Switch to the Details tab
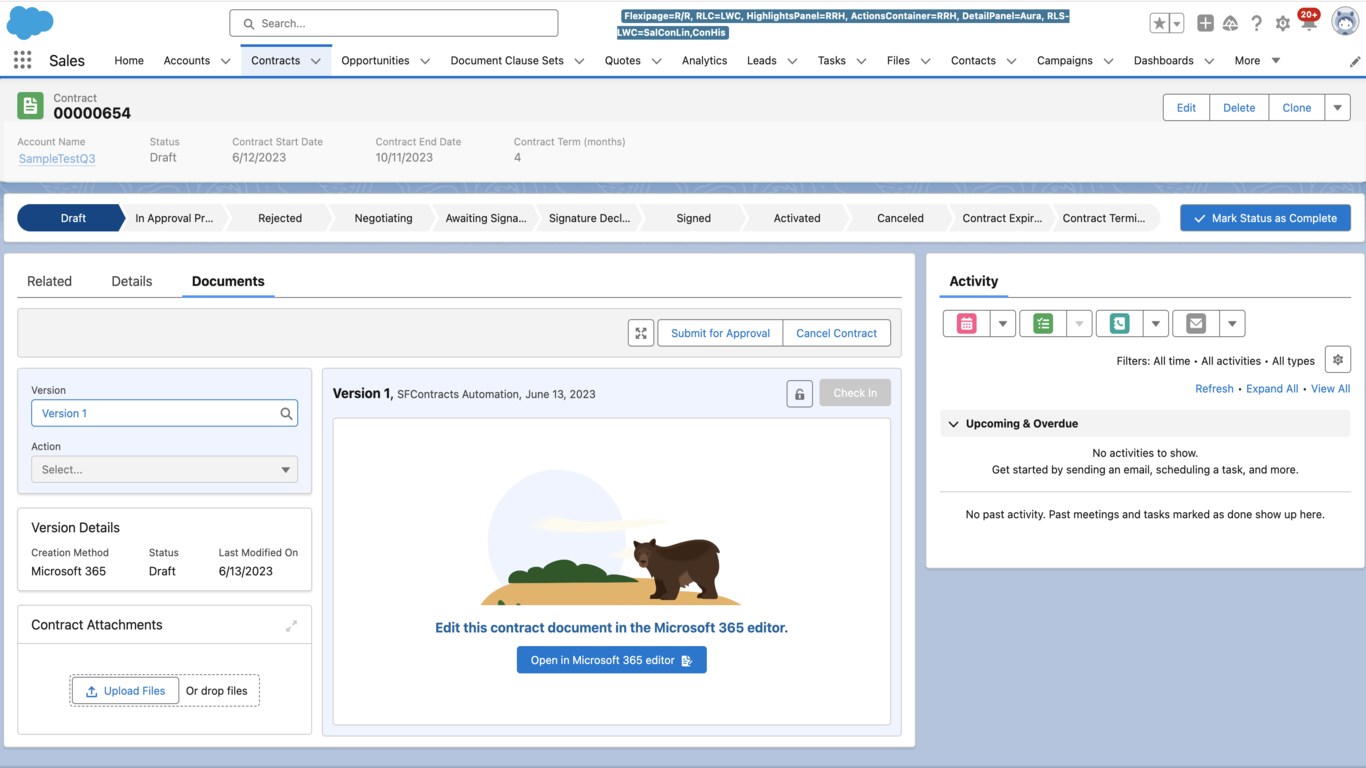The width and height of the screenshot is (1366, 768). pos(132,281)
